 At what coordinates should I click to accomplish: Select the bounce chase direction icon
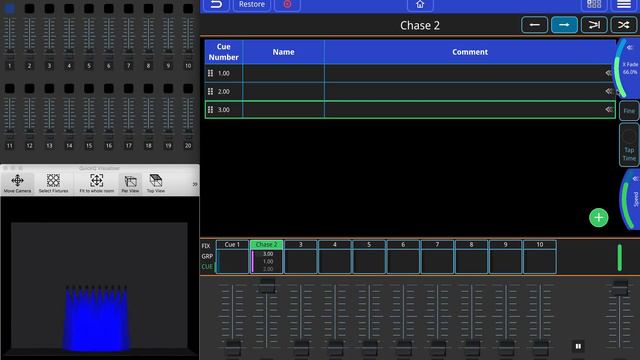(594, 25)
